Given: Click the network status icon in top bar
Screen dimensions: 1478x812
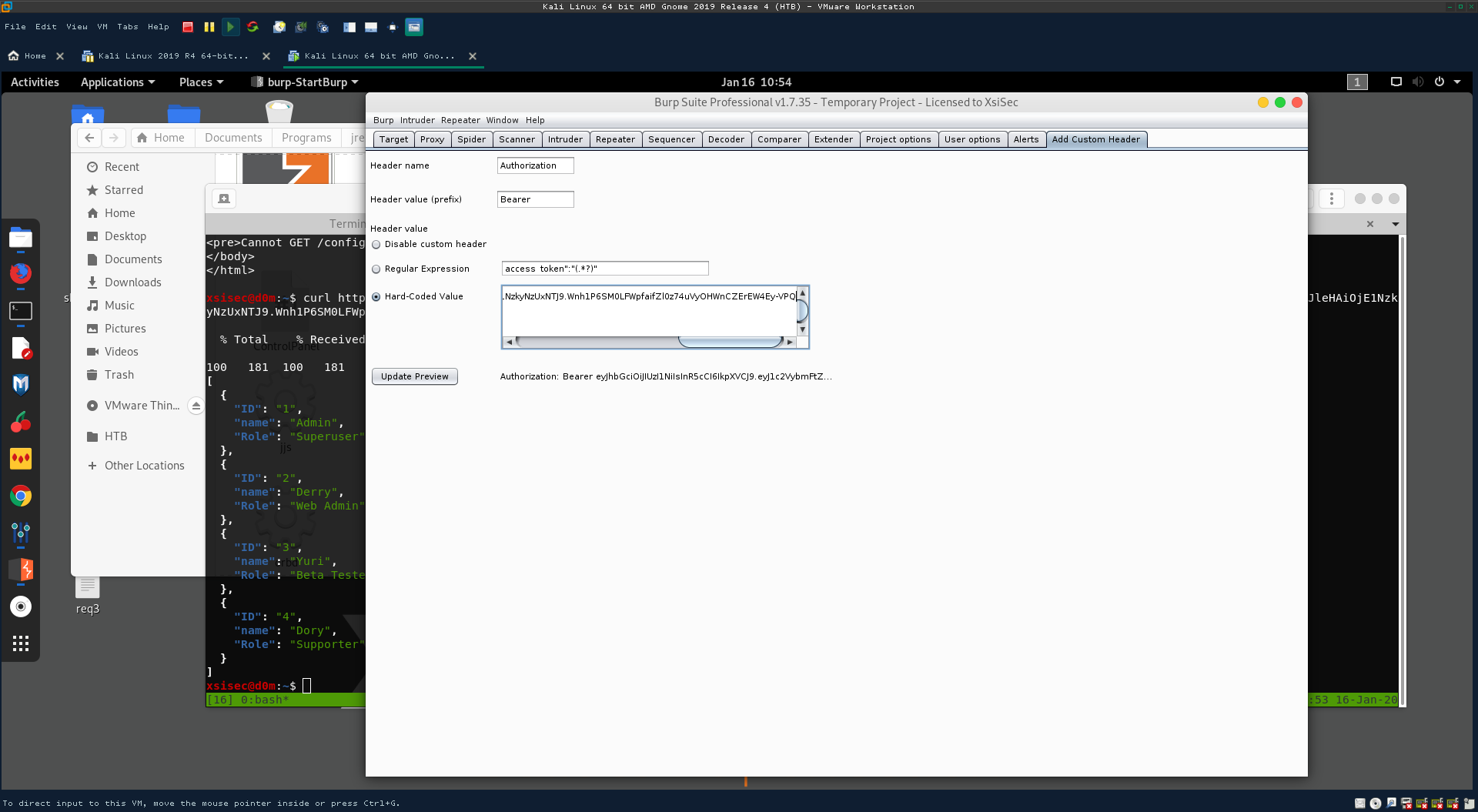Looking at the screenshot, I should click(1396, 82).
